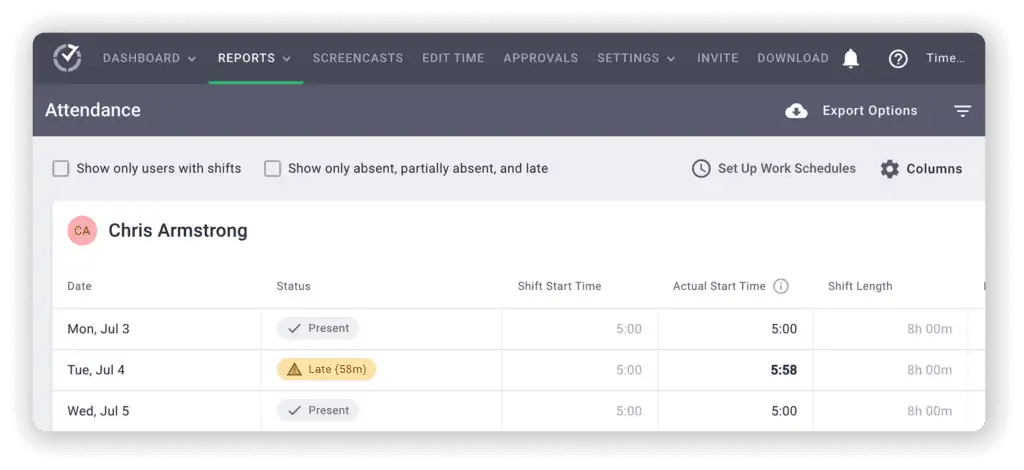Expand the Reports dropdown menu
Image resolution: width=1024 pixels, height=470 pixels.
[x=255, y=58]
